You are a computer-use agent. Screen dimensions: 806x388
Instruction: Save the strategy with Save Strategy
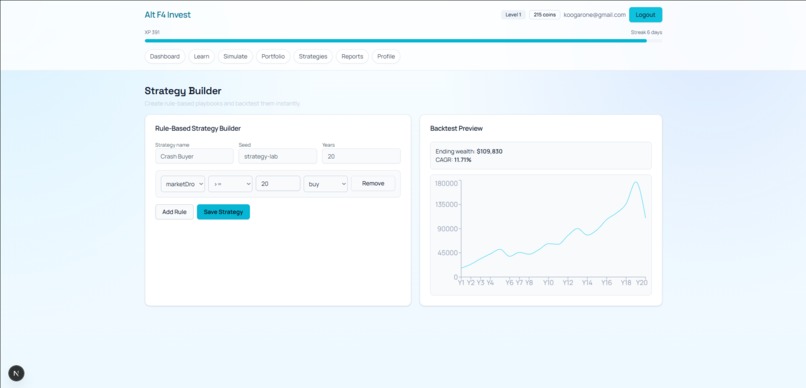(223, 212)
